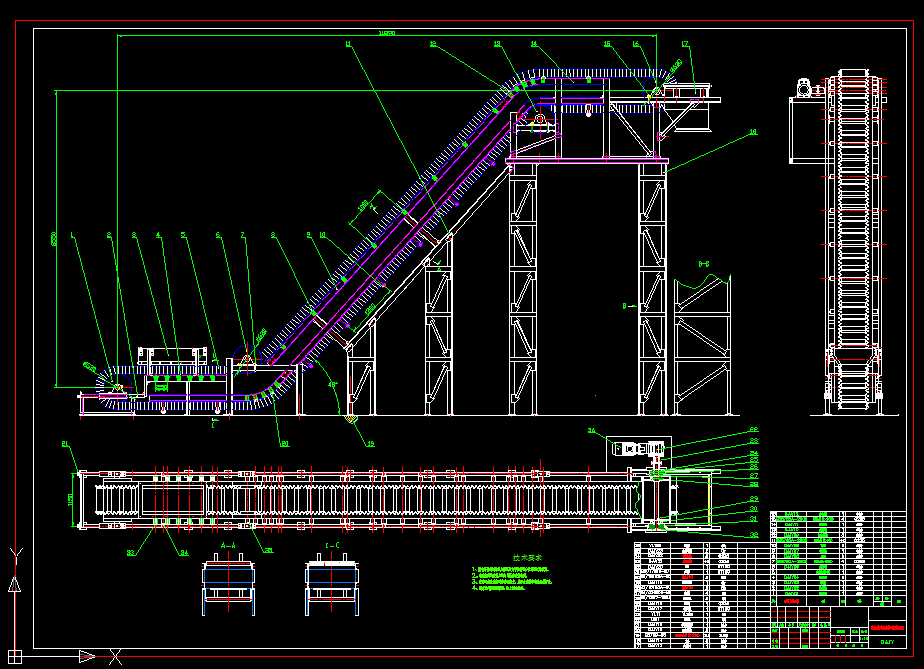Select callout number 36 near motor
Image resolution: width=924 pixels, height=669 pixels.
[592, 431]
